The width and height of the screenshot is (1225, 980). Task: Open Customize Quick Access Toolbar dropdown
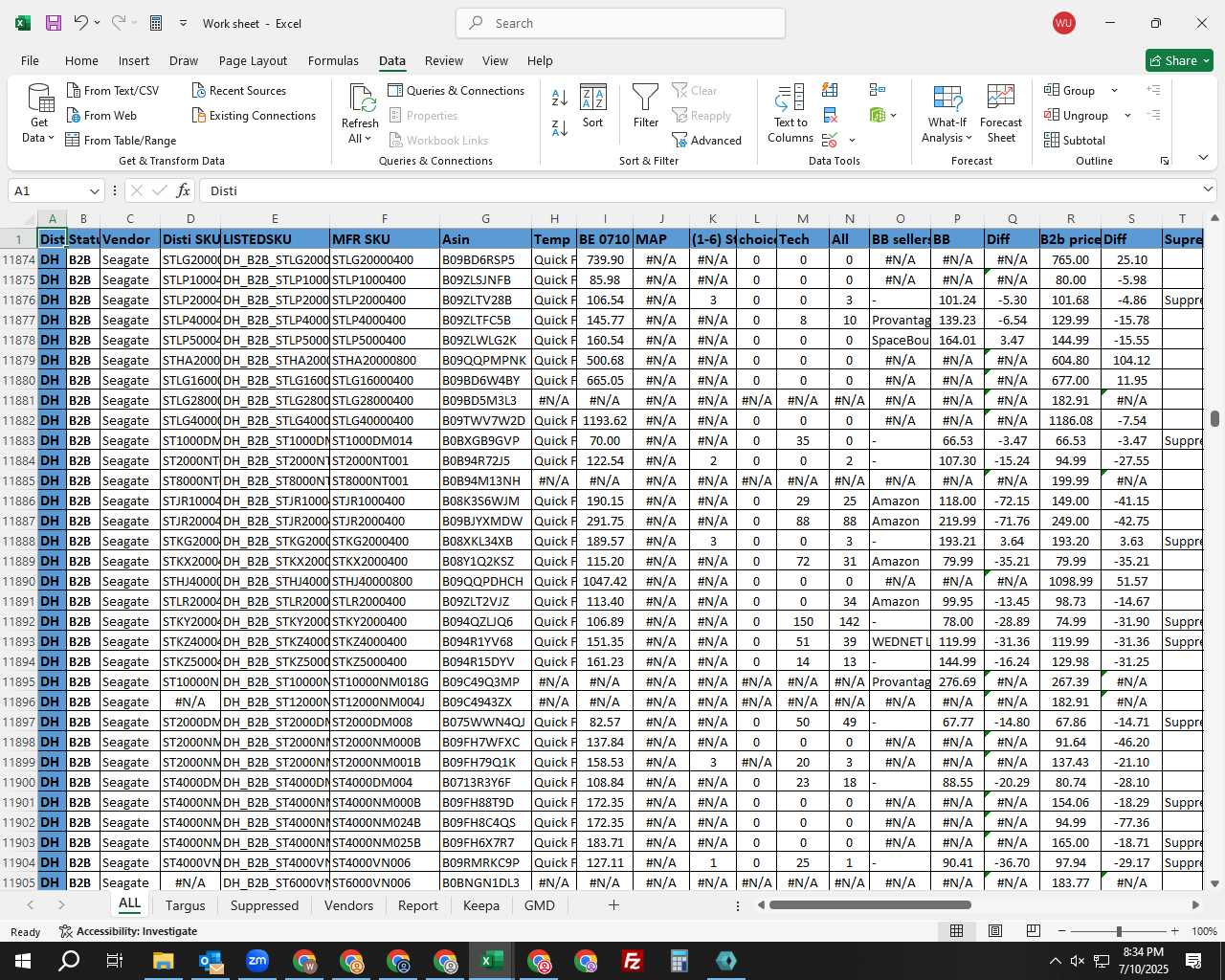click(183, 23)
